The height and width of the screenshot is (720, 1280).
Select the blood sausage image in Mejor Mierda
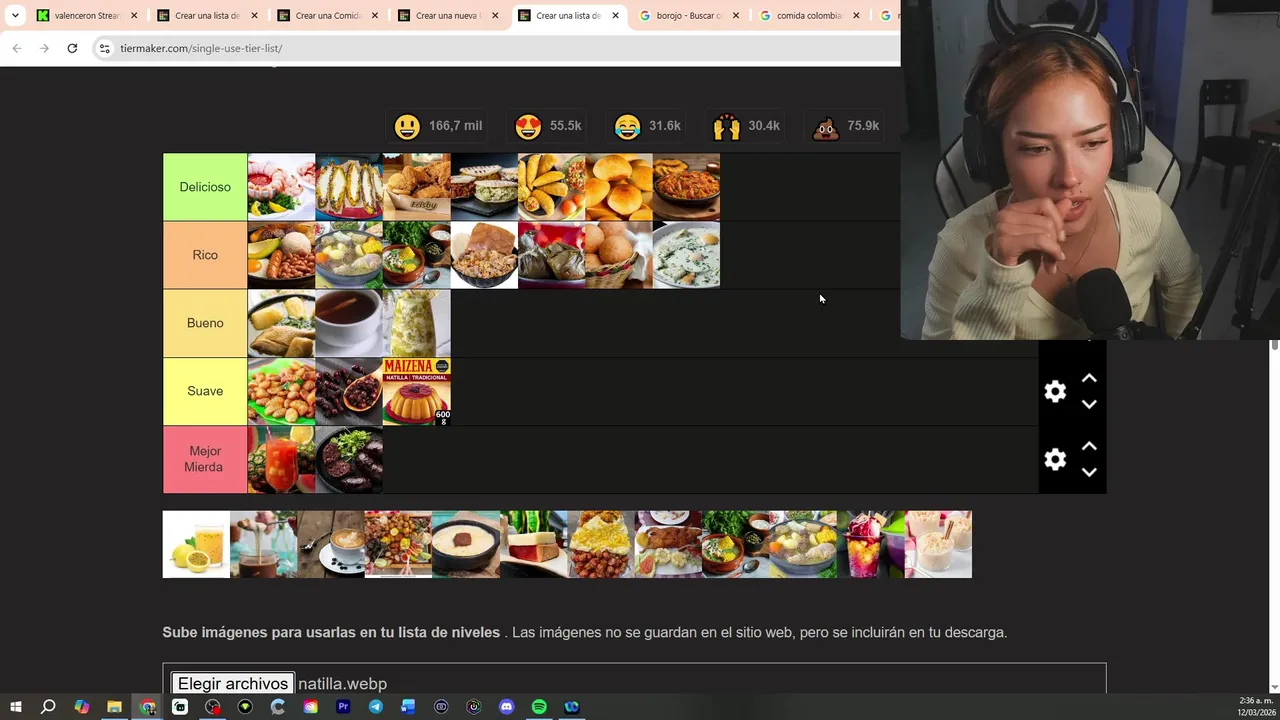(x=349, y=459)
